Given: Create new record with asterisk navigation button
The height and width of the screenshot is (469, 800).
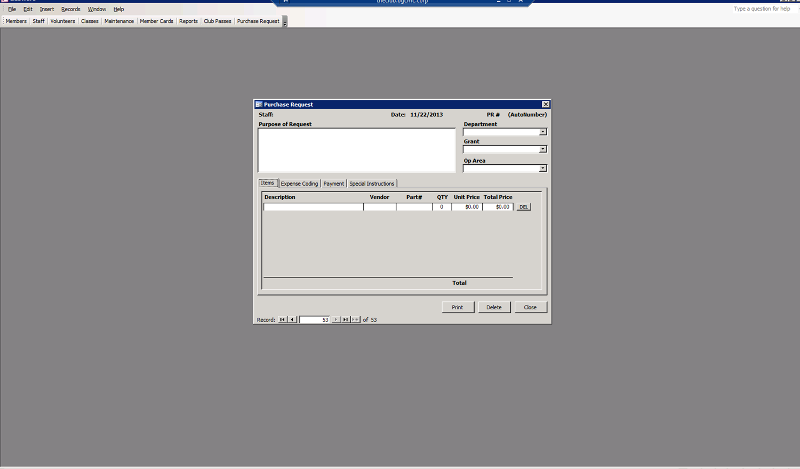Looking at the screenshot, I should tap(356, 319).
